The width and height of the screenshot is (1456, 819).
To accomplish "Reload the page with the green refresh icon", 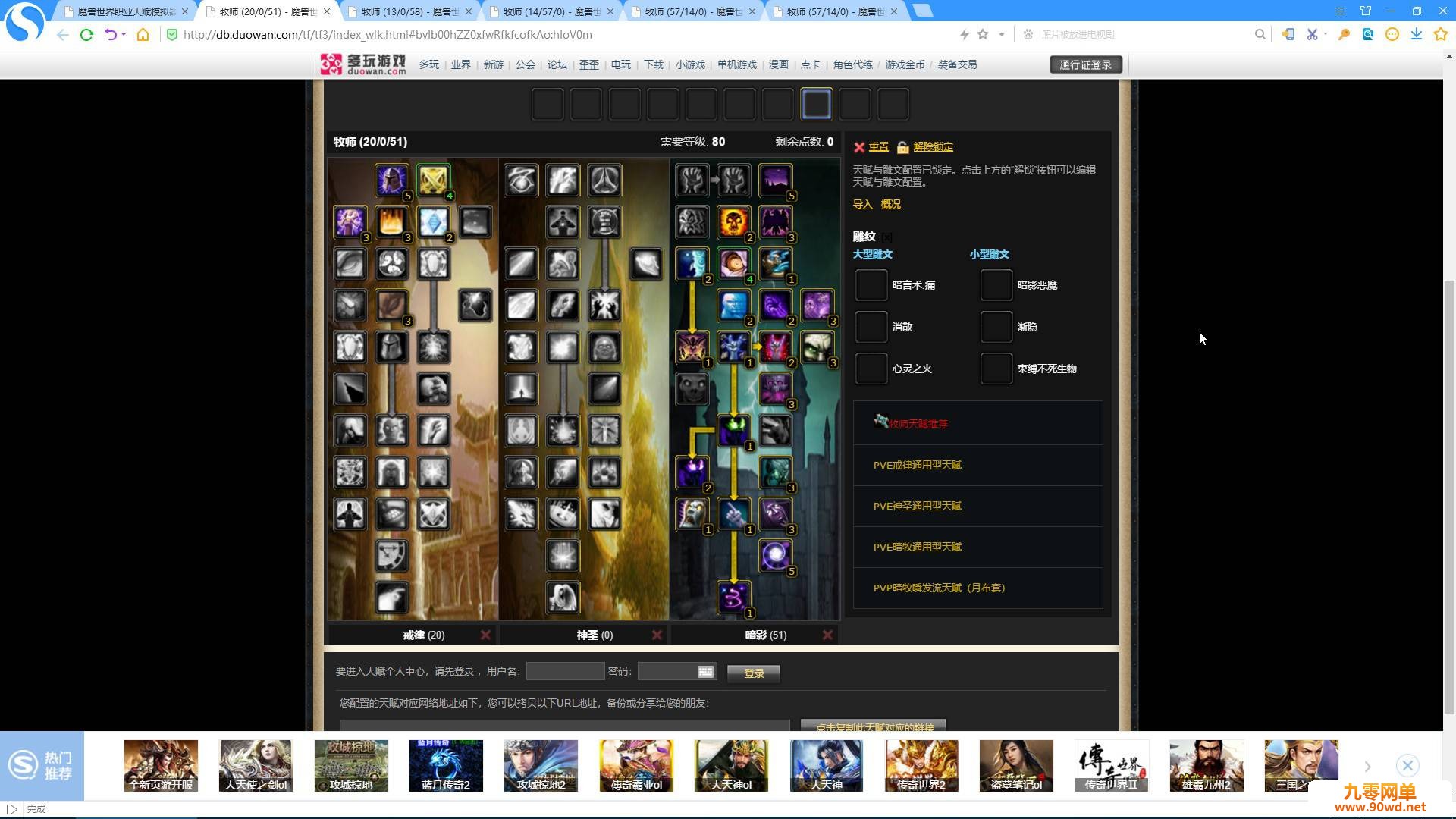I will pyautogui.click(x=86, y=34).
